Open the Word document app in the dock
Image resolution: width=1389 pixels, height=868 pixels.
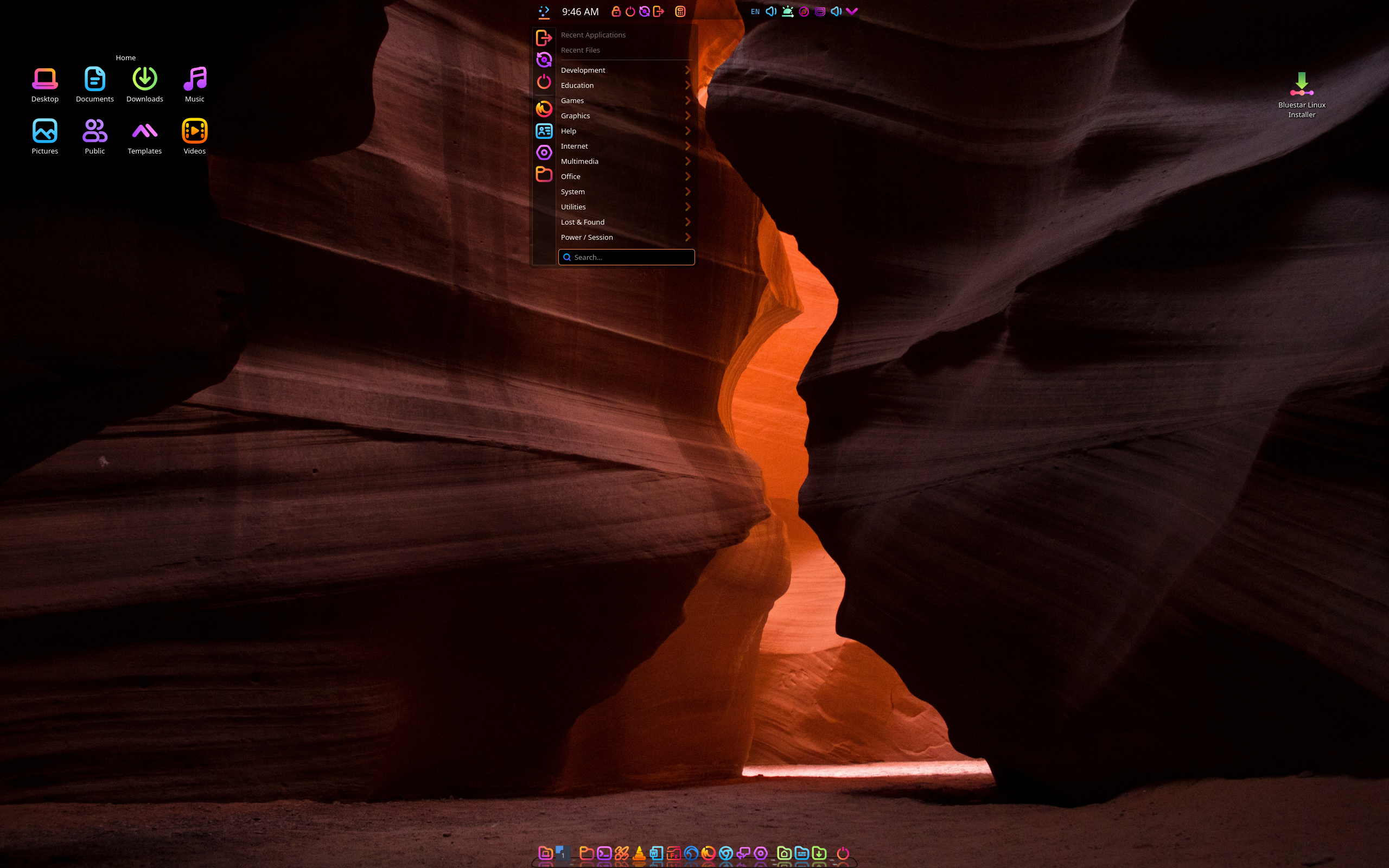[657, 854]
